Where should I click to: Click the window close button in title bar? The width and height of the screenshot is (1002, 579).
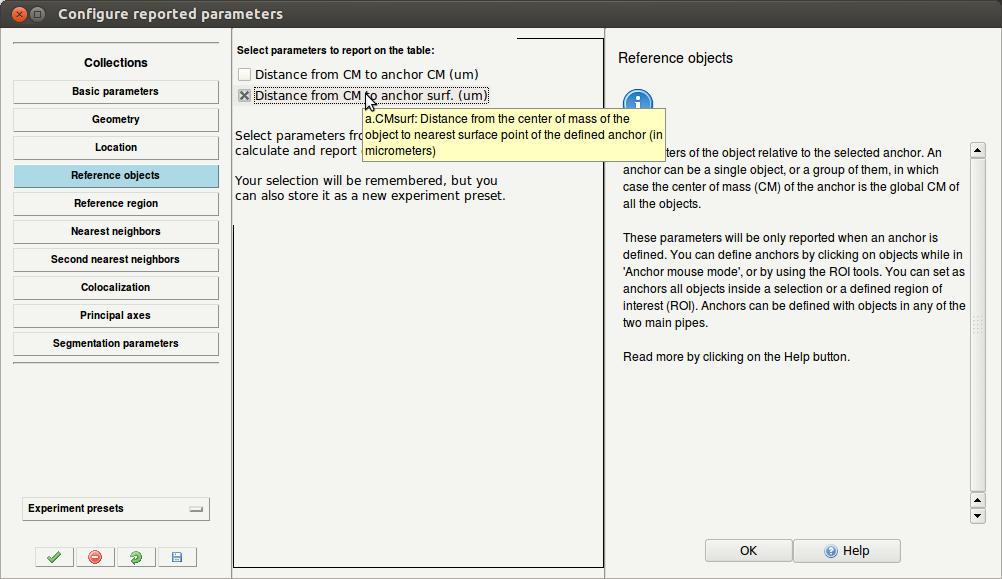pos(16,14)
